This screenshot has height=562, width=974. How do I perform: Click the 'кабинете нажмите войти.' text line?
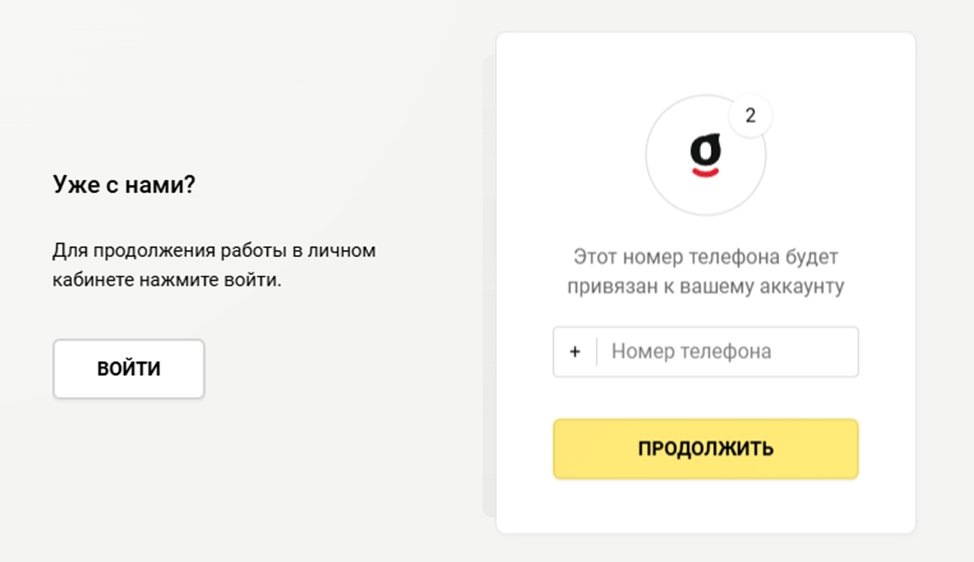167,280
